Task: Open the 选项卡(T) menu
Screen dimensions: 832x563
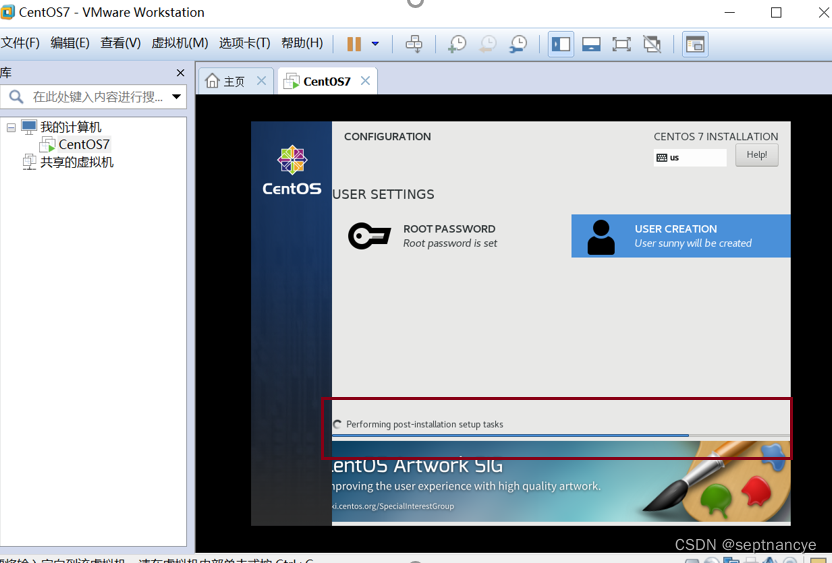Action: (245, 43)
